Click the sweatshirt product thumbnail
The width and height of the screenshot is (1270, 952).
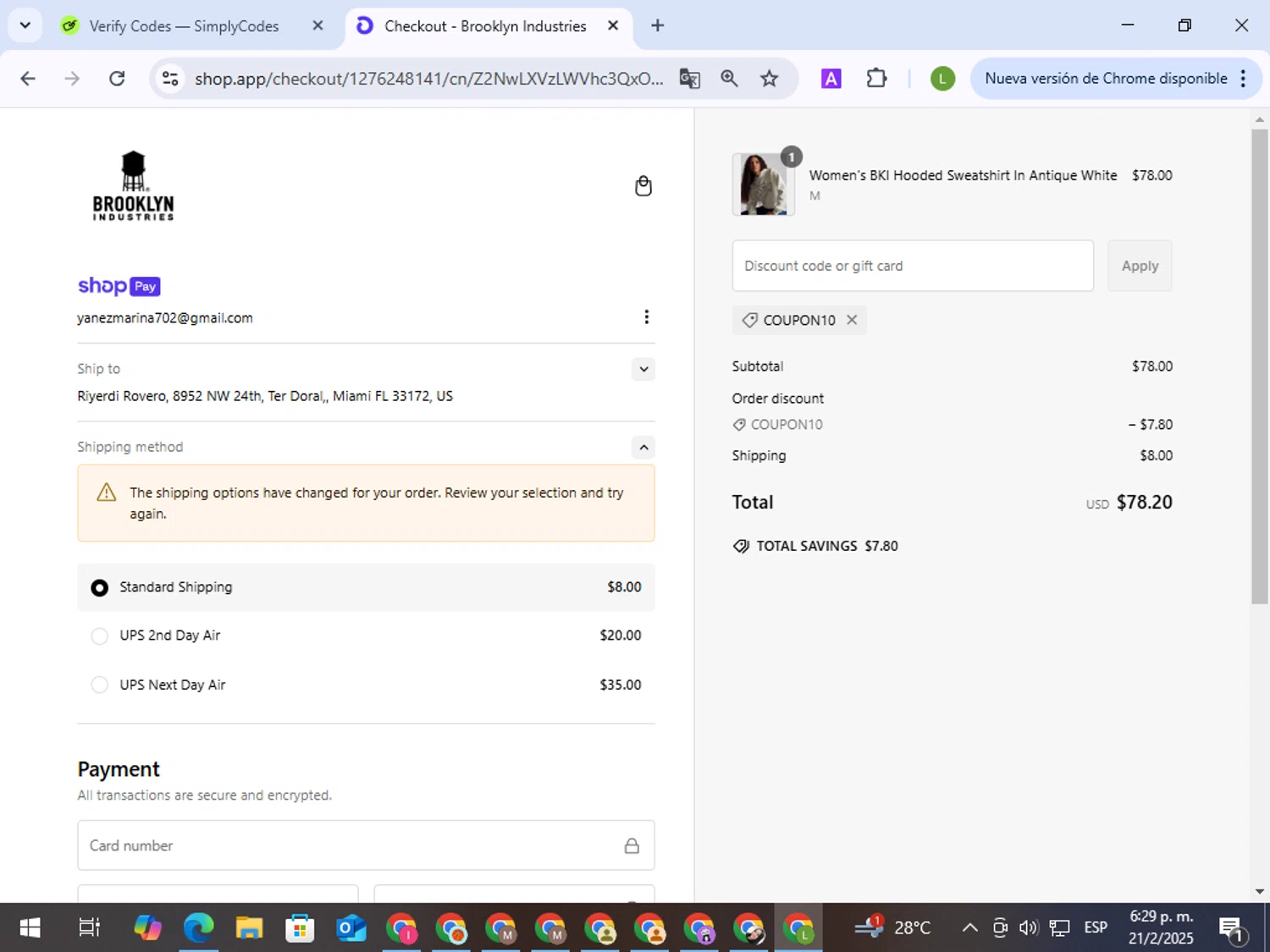pos(764,184)
